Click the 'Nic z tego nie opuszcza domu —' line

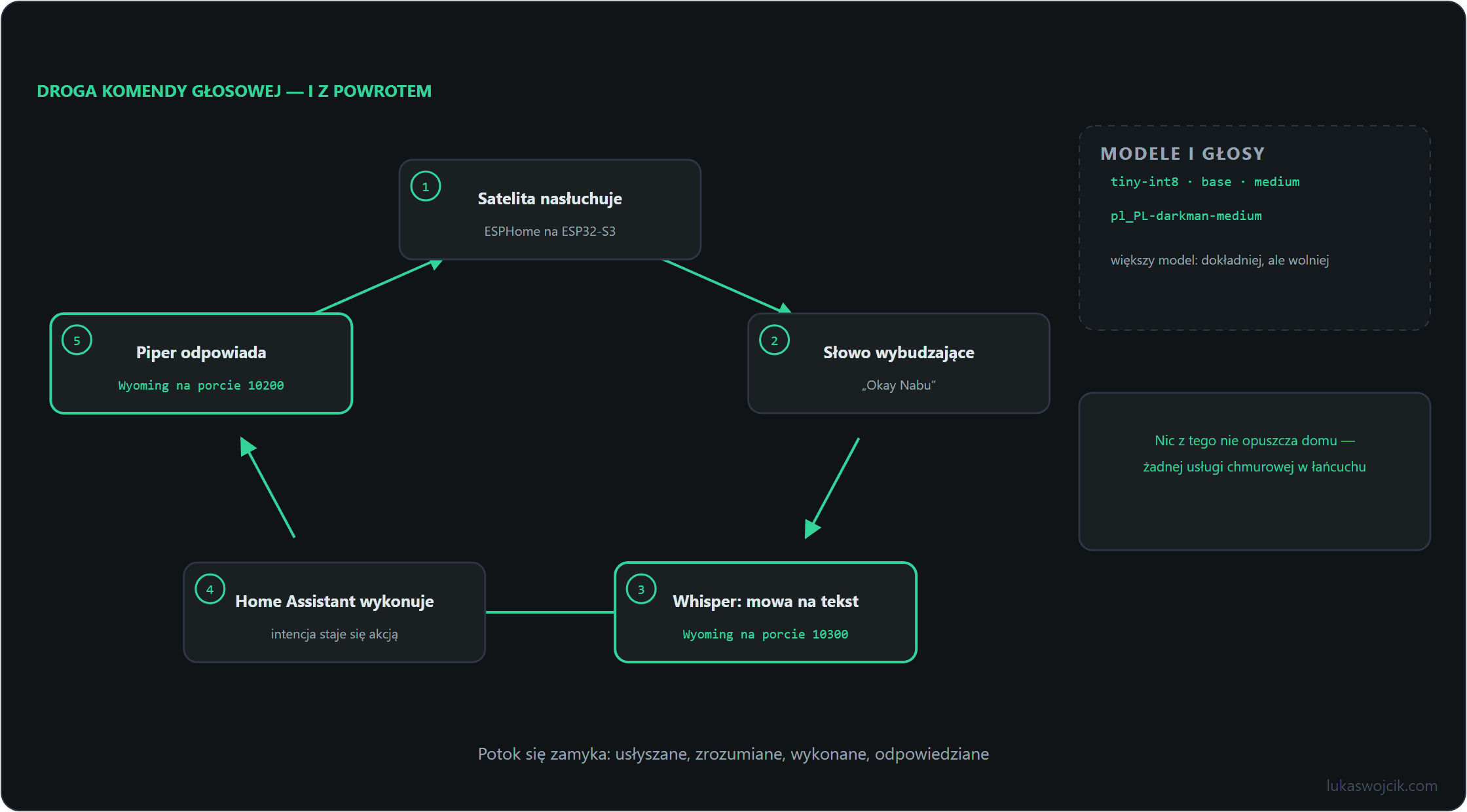(x=1254, y=441)
